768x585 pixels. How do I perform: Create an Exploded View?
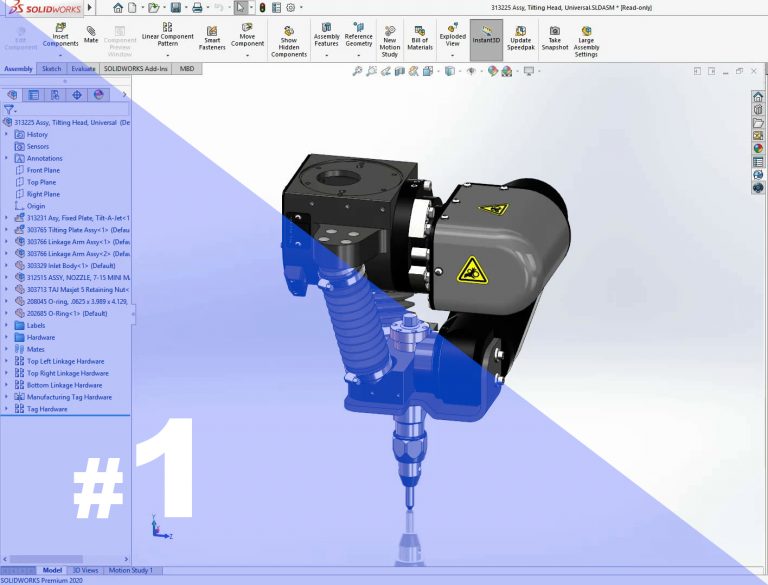[453, 38]
